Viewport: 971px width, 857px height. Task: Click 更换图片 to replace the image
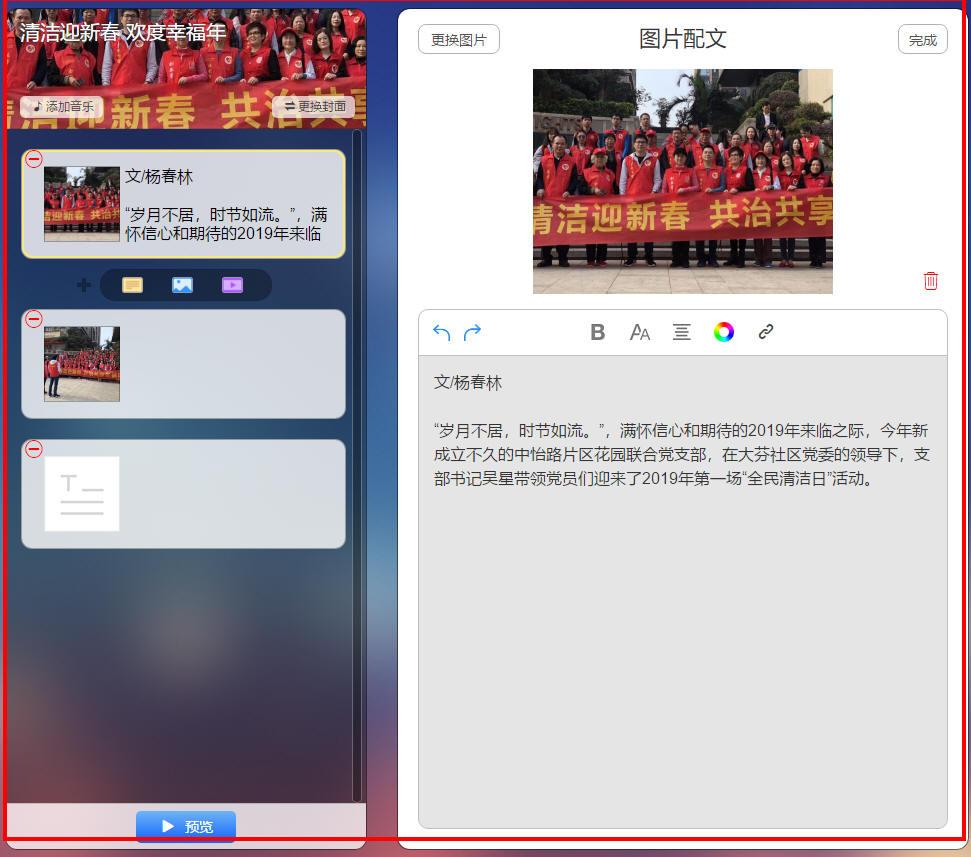[458, 40]
